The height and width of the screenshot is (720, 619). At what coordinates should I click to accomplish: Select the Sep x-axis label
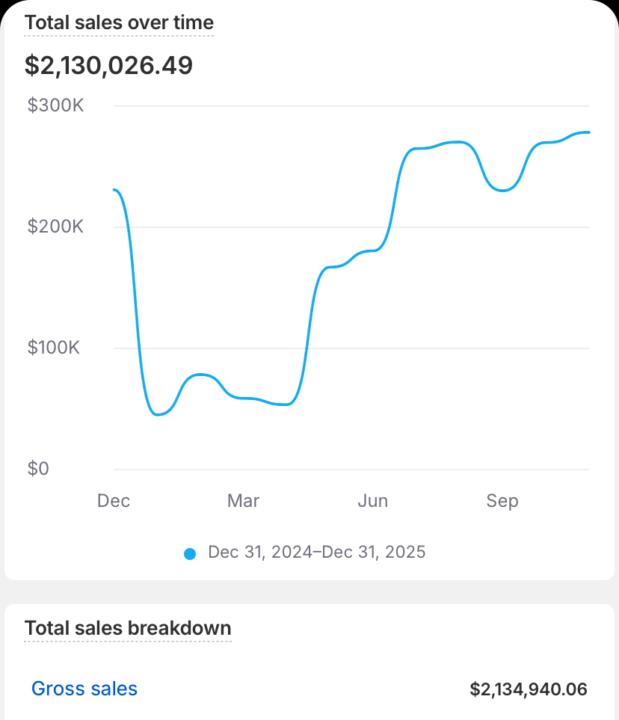(502, 501)
